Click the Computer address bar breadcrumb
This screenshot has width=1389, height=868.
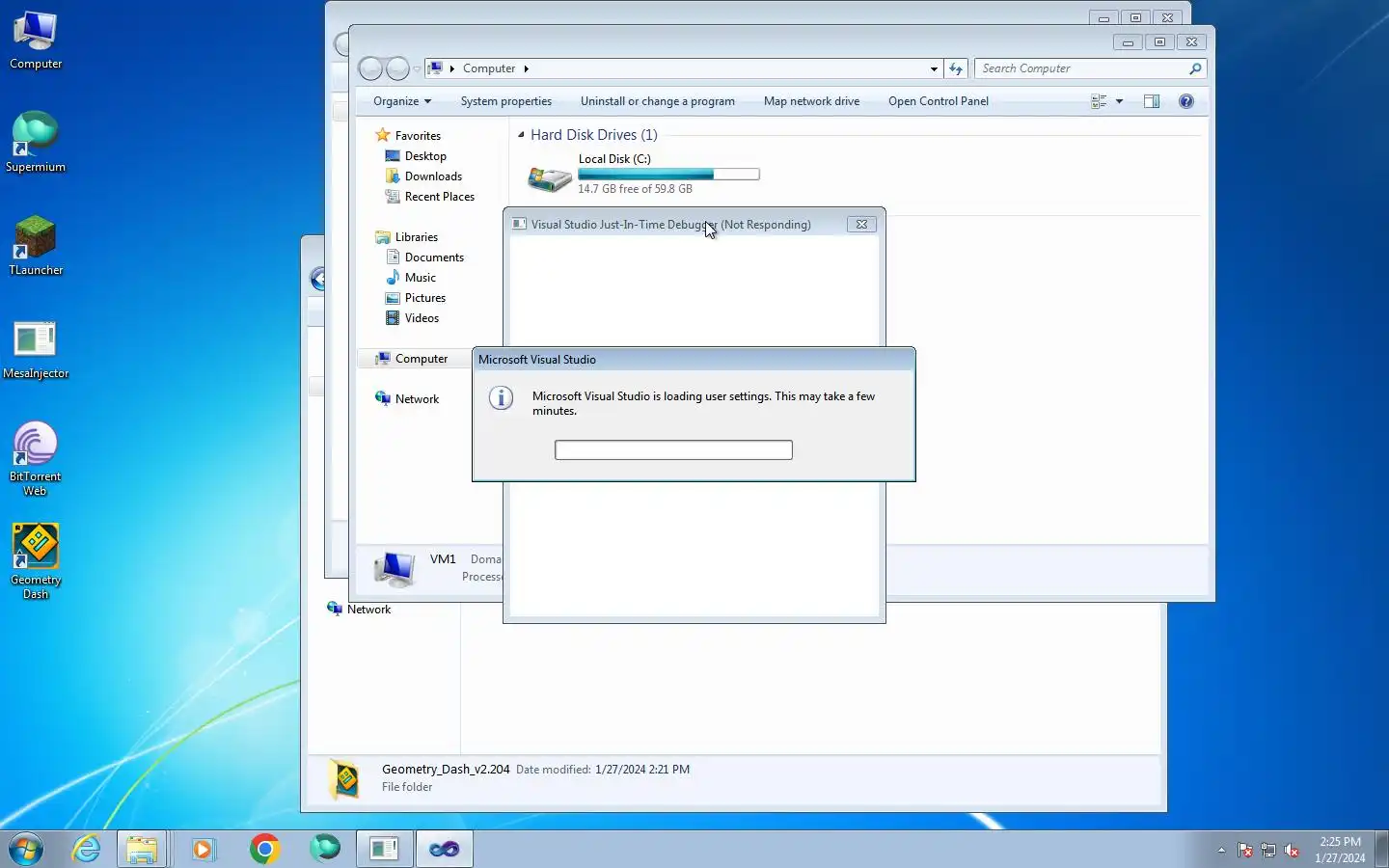[489, 68]
